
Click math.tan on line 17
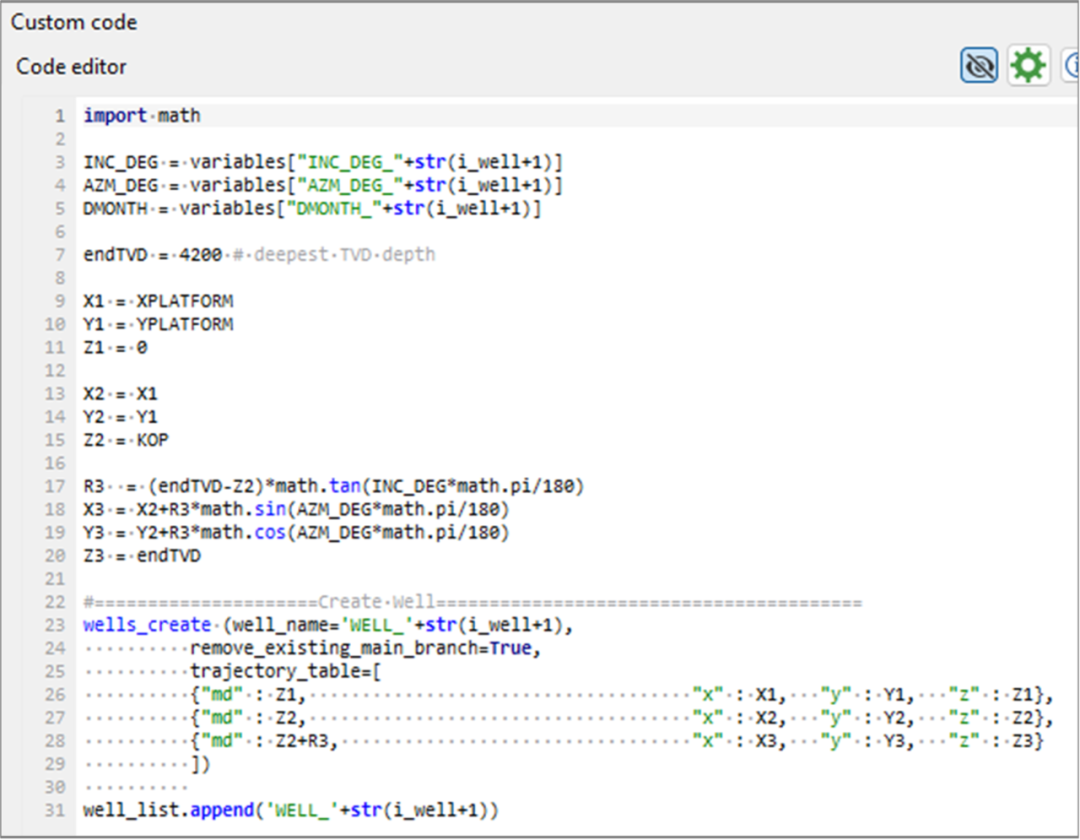click(324, 487)
